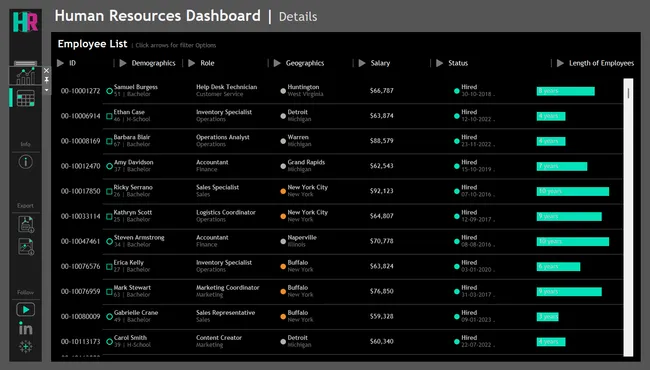Screen dimensions: 650x370
Task: Click the gray location dot next to Huntington
Action: click(283, 91)
